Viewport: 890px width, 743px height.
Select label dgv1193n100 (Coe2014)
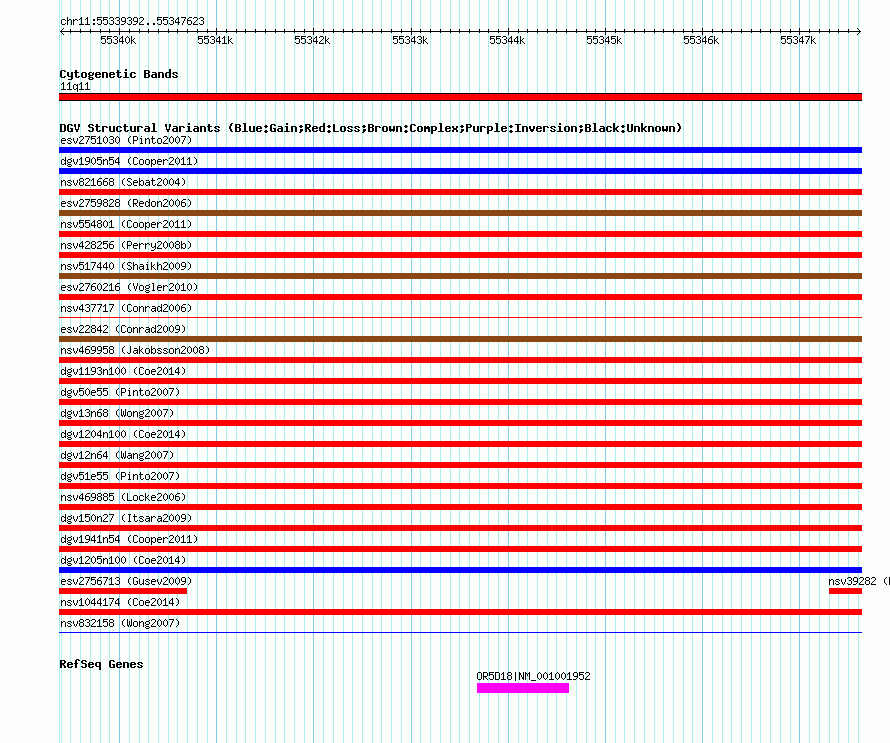coord(123,371)
